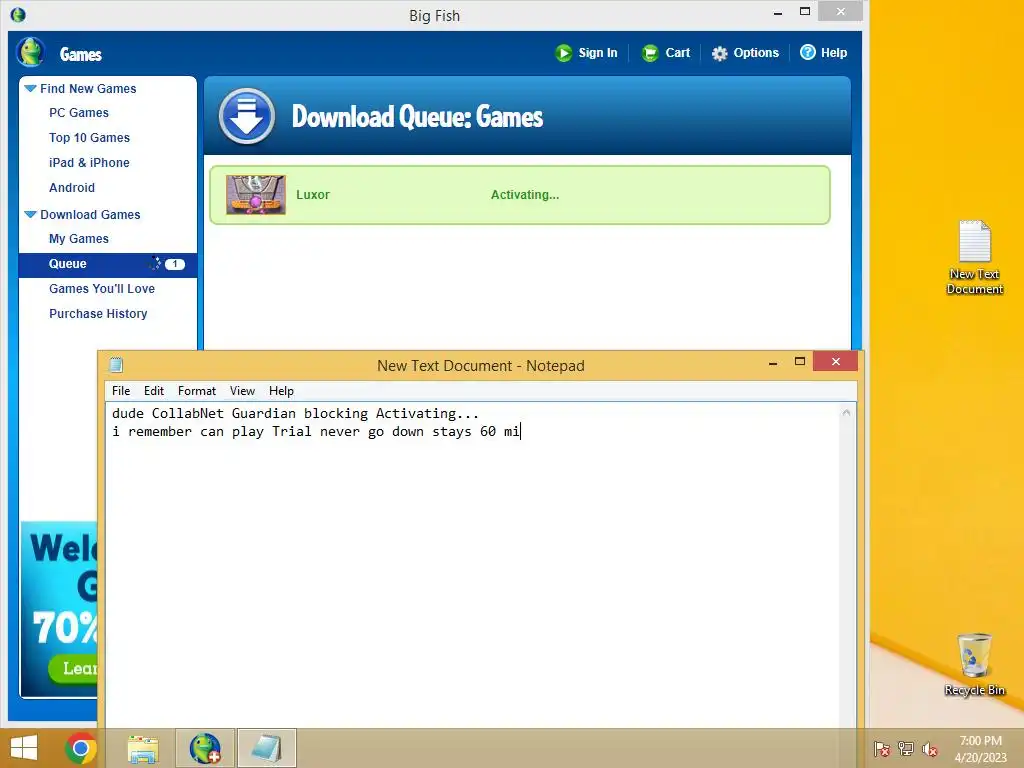Screen dimensions: 1024x768
Task: Open the Notepad Format menu
Action: coord(197,391)
